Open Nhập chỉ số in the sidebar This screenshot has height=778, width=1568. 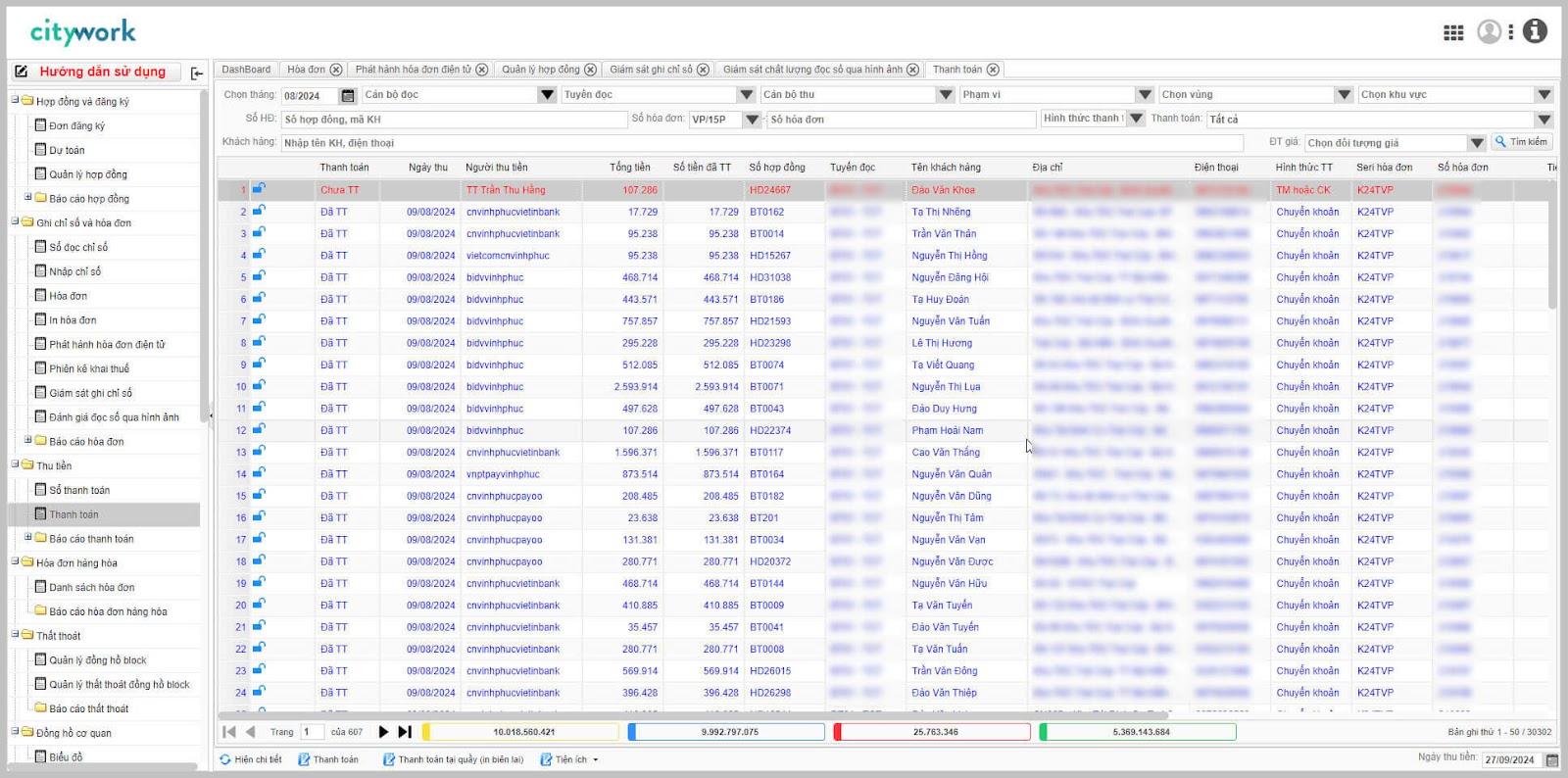tap(75, 271)
